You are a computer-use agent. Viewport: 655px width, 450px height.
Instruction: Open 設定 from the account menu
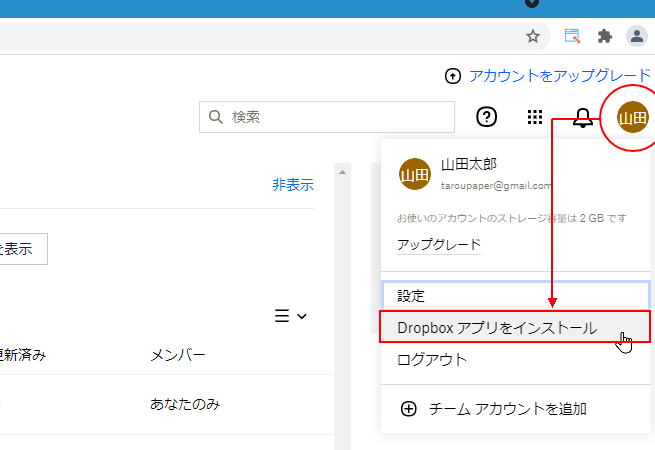(x=516, y=296)
